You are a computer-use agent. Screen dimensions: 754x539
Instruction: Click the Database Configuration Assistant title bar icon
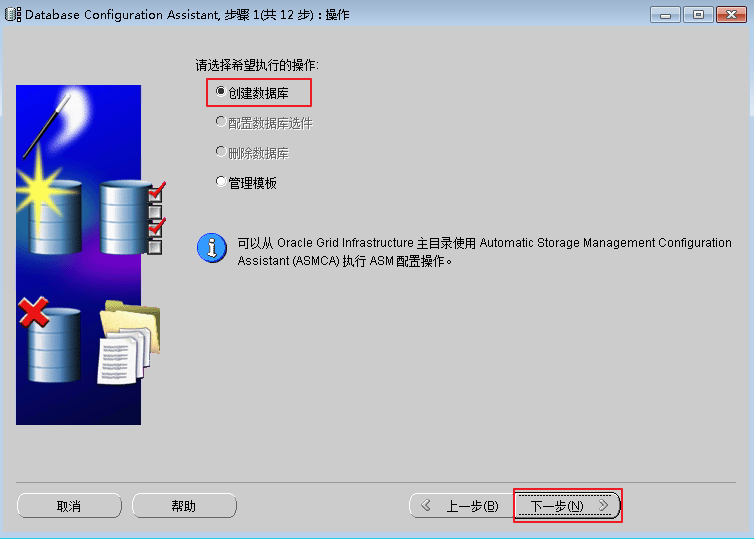(x=13, y=14)
